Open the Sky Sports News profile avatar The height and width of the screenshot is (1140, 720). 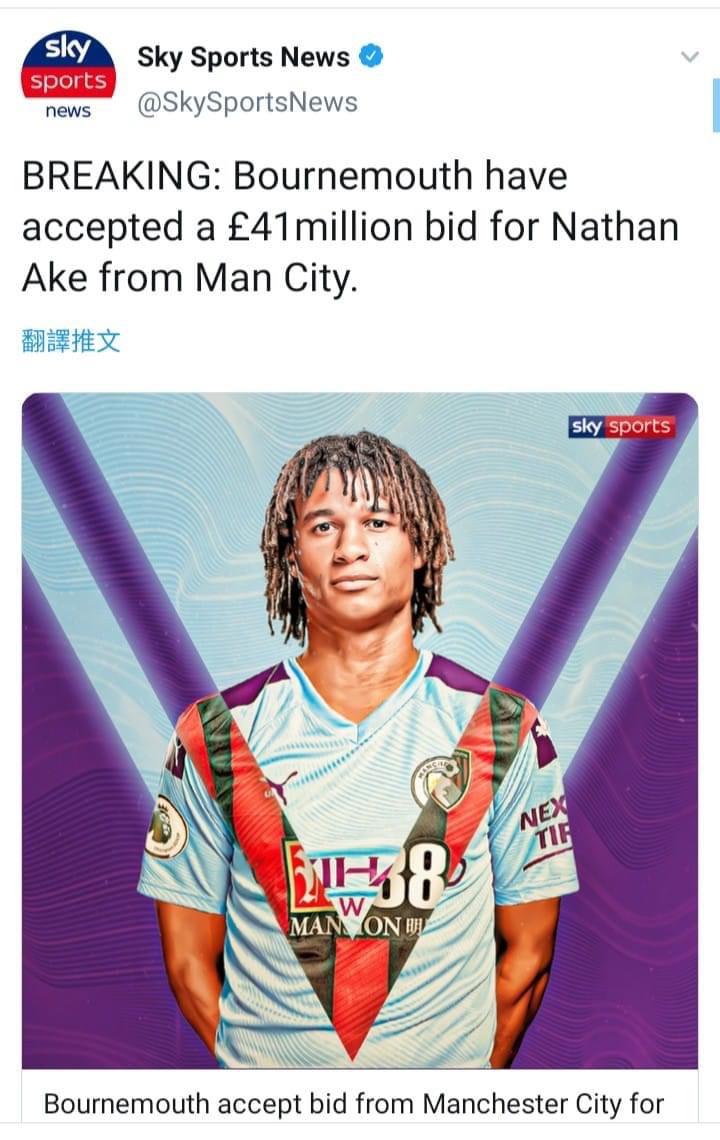point(68,76)
